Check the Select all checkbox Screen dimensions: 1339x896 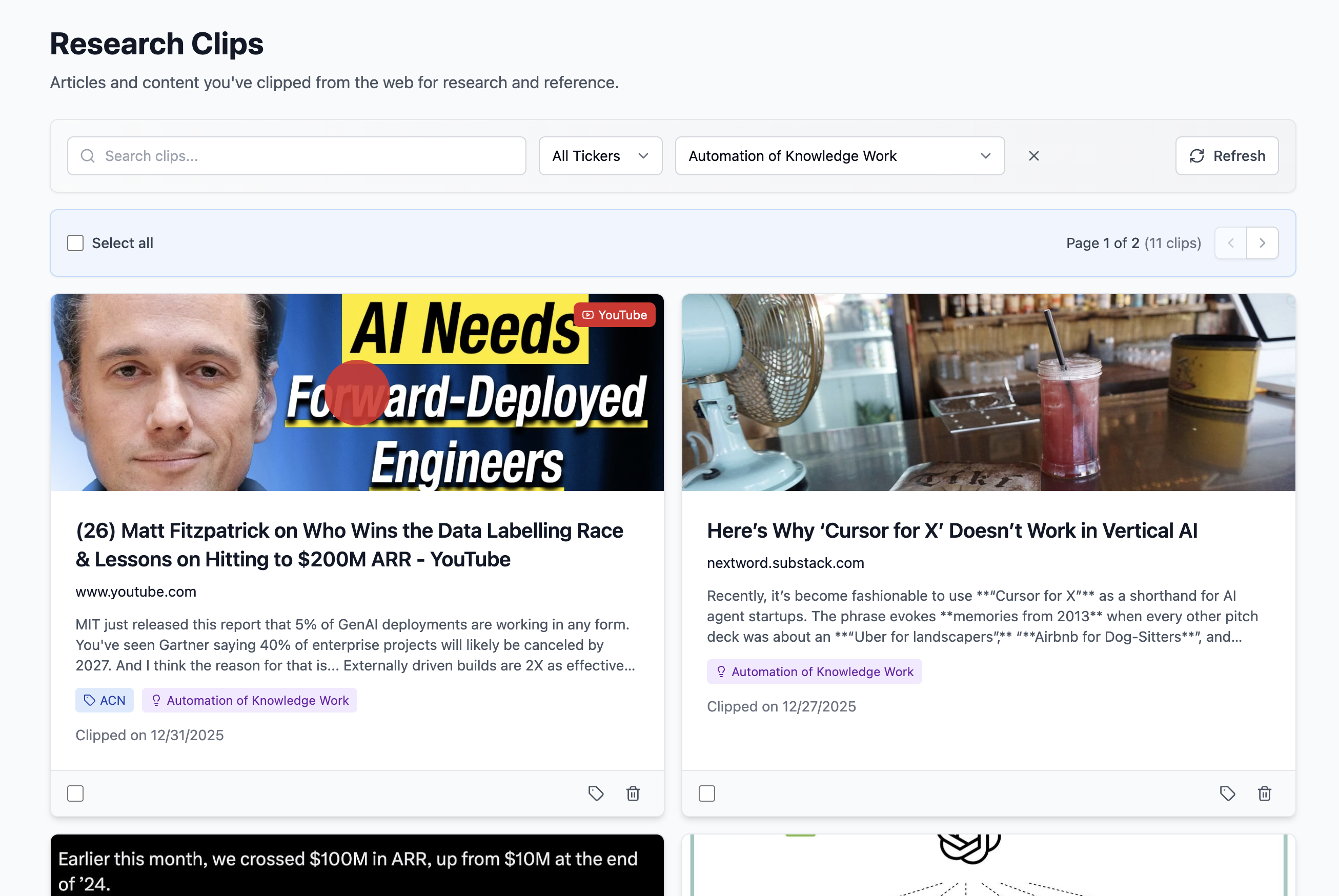[75, 243]
